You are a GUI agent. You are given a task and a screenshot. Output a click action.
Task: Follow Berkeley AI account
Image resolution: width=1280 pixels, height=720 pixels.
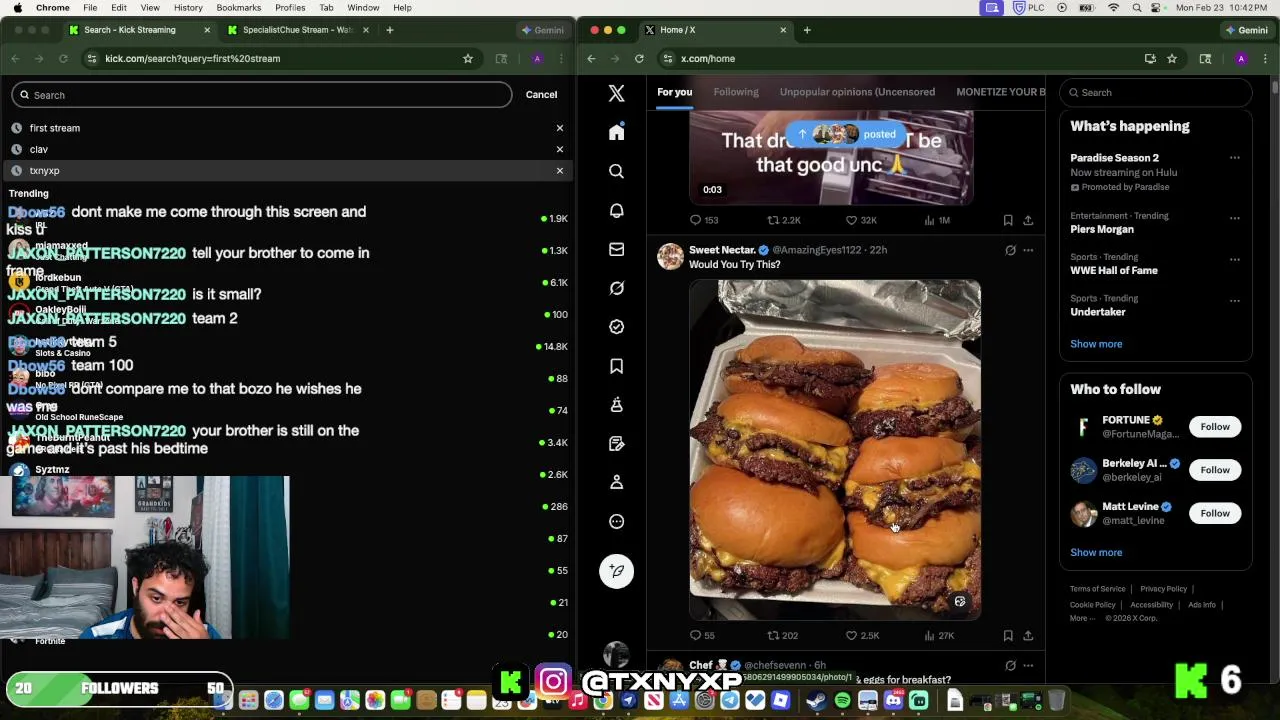tap(1215, 470)
